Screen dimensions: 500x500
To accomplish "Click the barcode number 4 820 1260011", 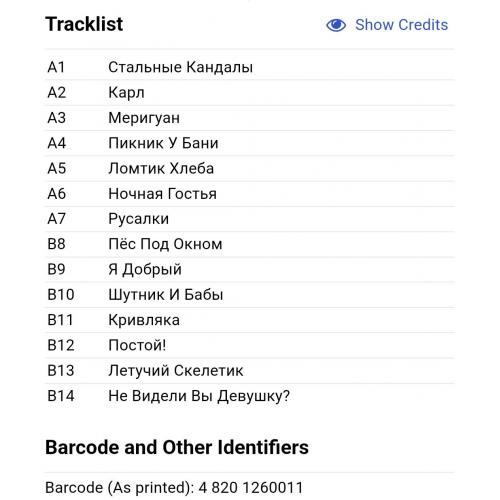I will coord(251,488).
